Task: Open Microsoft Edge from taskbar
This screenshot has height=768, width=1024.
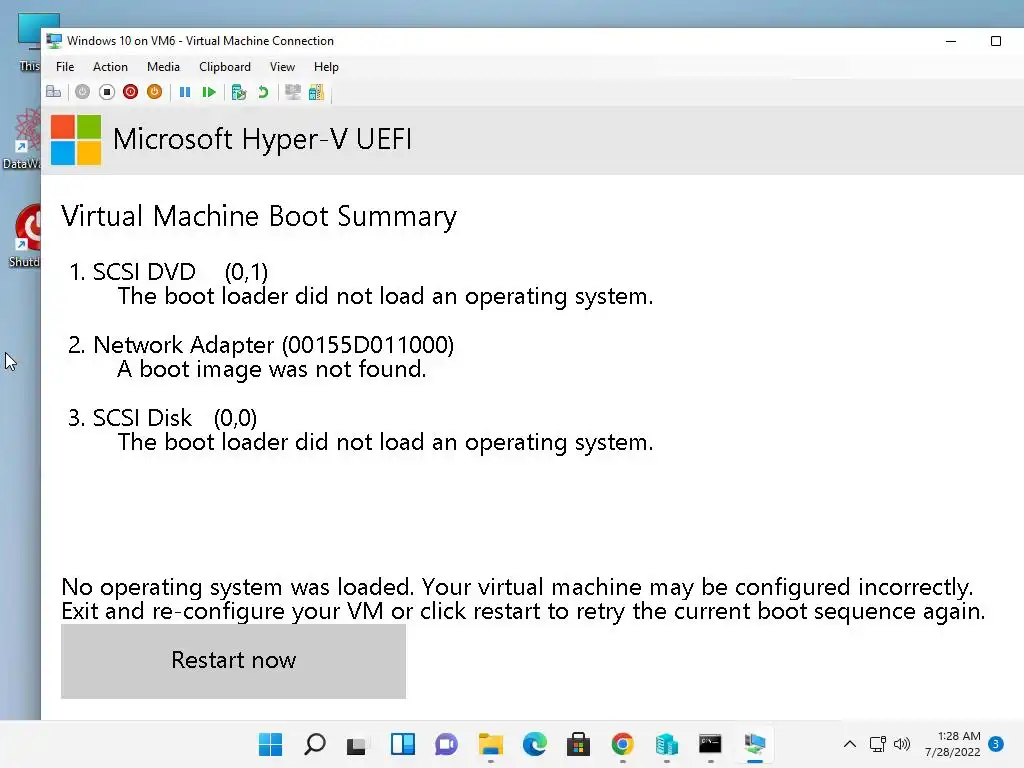Action: (535, 744)
